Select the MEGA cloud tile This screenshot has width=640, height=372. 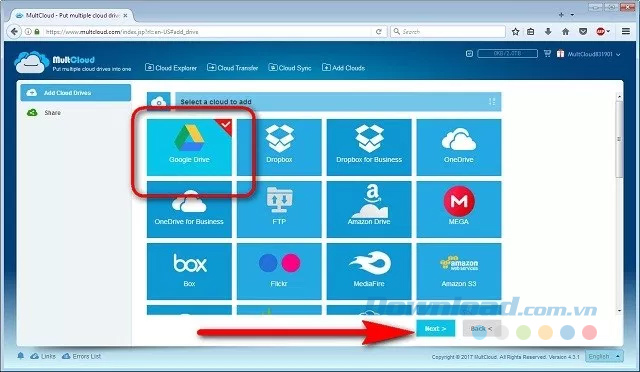459,209
